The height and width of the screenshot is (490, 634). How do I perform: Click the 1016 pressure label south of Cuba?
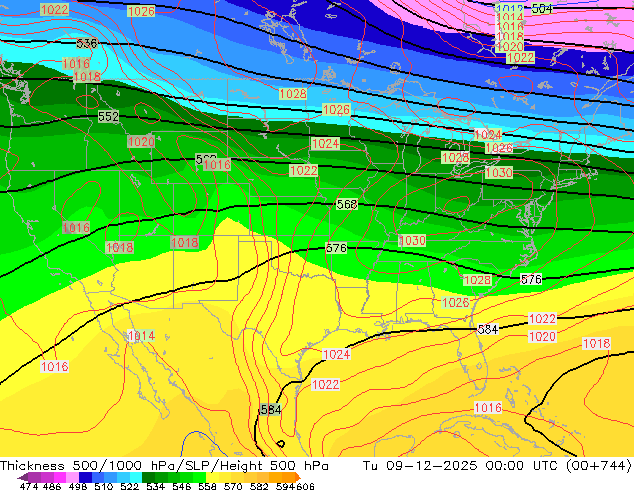pyautogui.click(x=488, y=408)
